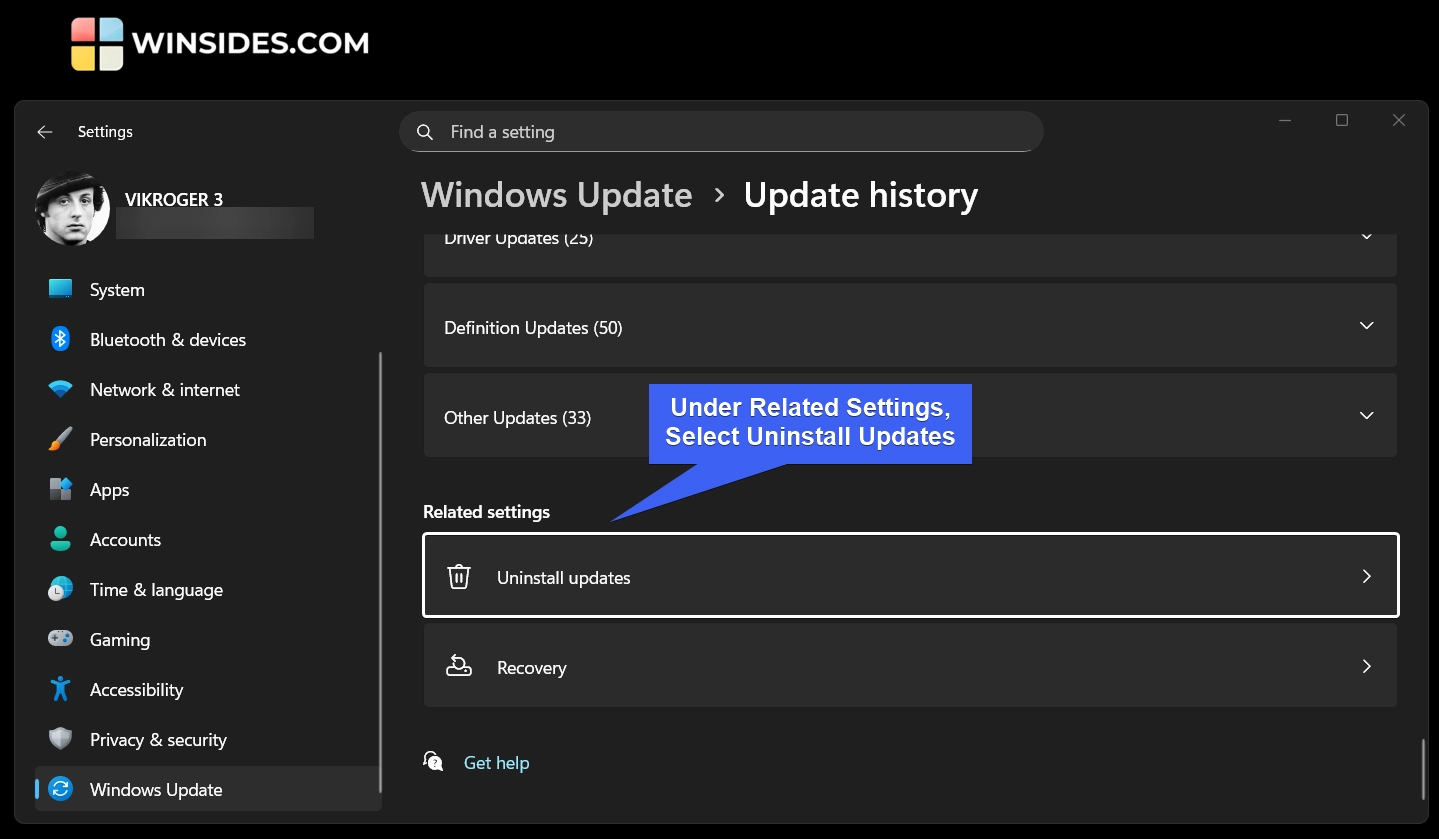Select the Personalization brush icon
The width and height of the screenshot is (1439, 839).
pyautogui.click(x=60, y=439)
